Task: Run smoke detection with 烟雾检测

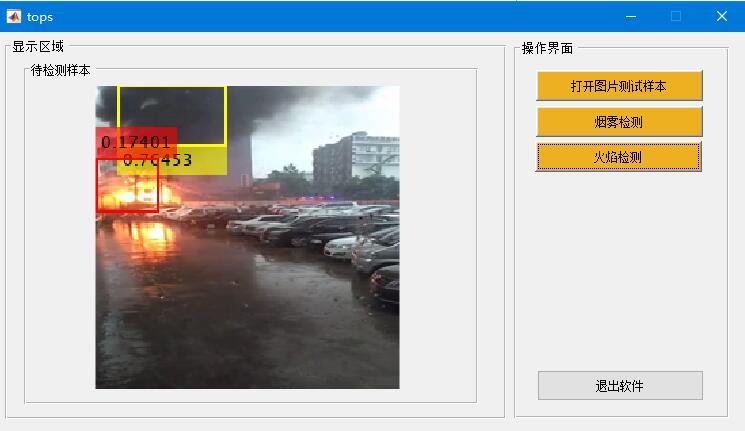Action: (619, 122)
